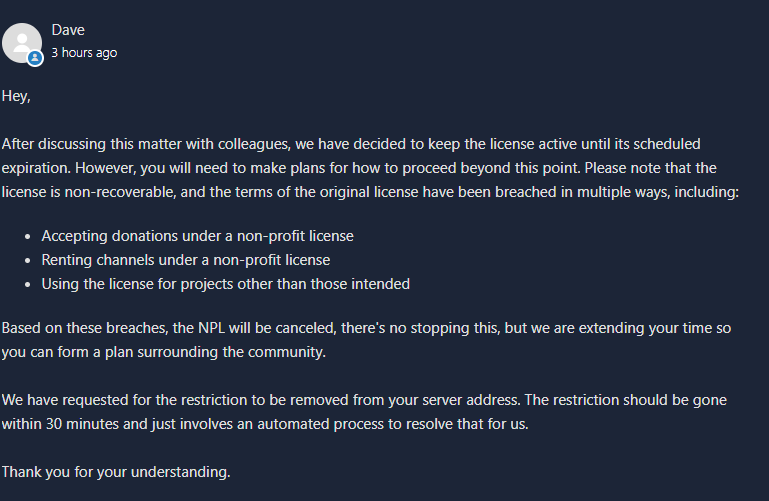The height and width of the screenshot is (501, 769).
Task: Click the bullet dot before "Accepting donations"
Action: (x=27, y=237)
